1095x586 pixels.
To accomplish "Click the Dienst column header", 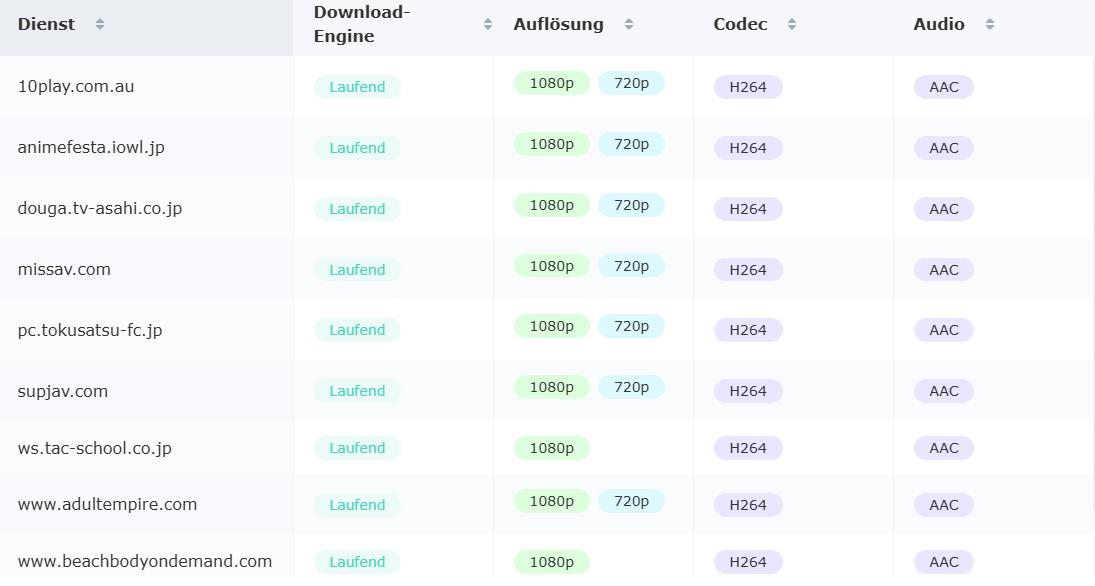I will (147, 28).
